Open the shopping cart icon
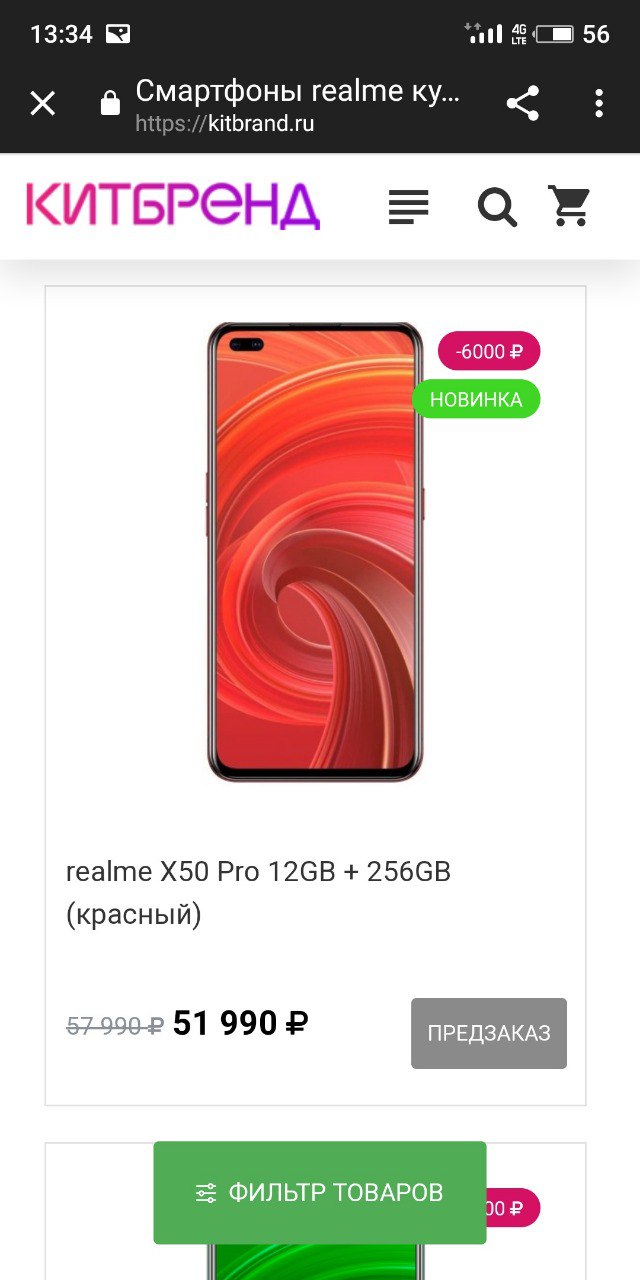The height and width of the screenshot is (1280, 640). tap(570, 206)
